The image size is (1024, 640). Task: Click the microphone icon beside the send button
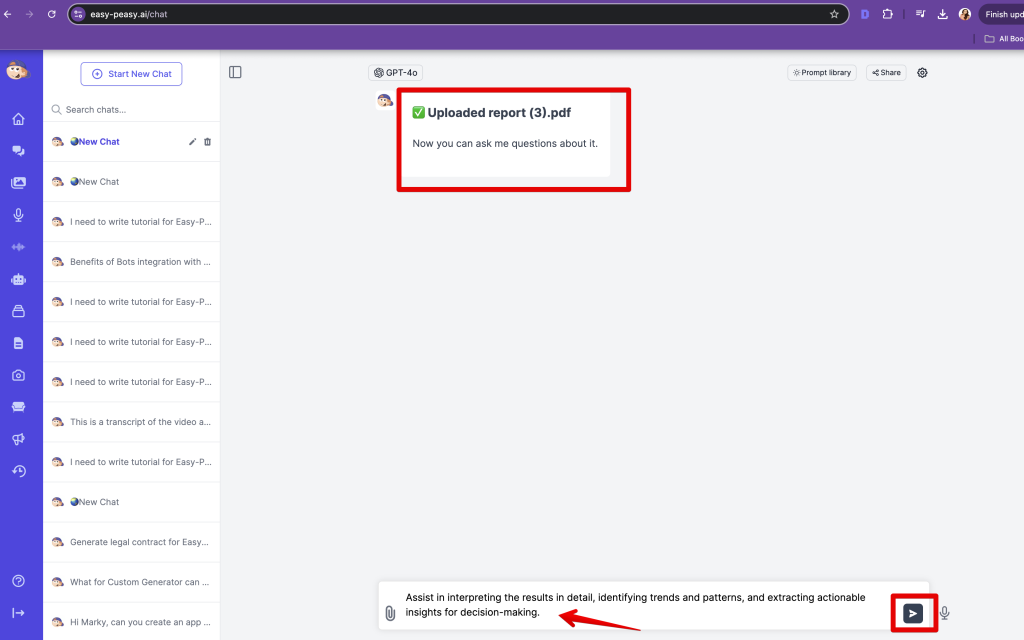[x=944, y=613]
